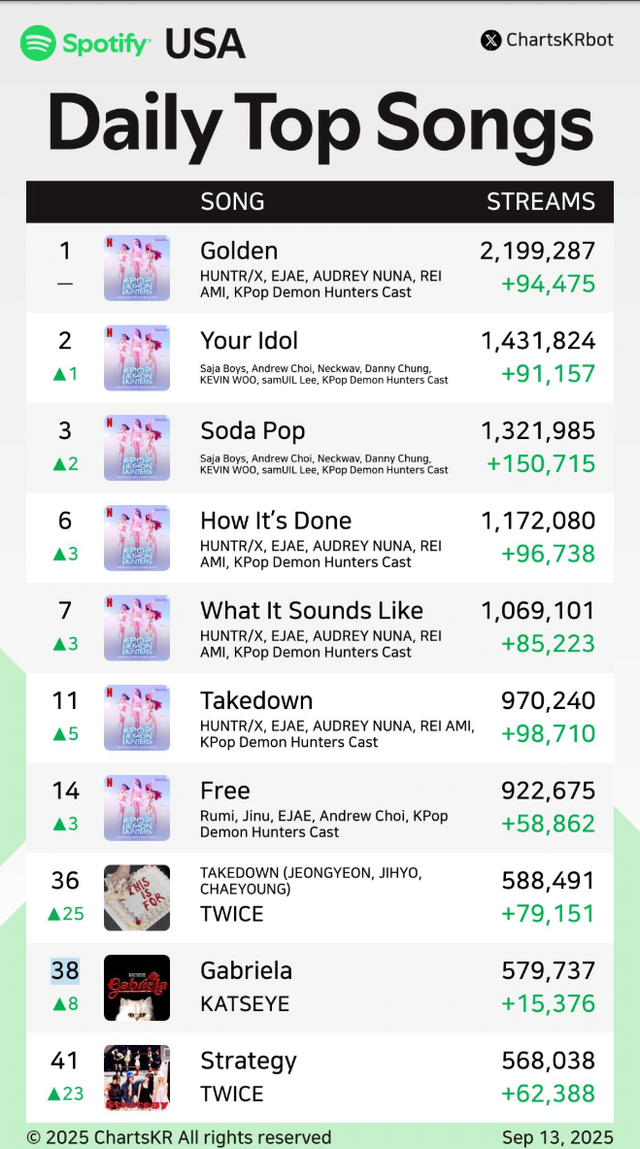Image resolution: width=640 pixels, height=1149 pixels.
Task: Click the up arrow under rank 41
Action: 54,1094
